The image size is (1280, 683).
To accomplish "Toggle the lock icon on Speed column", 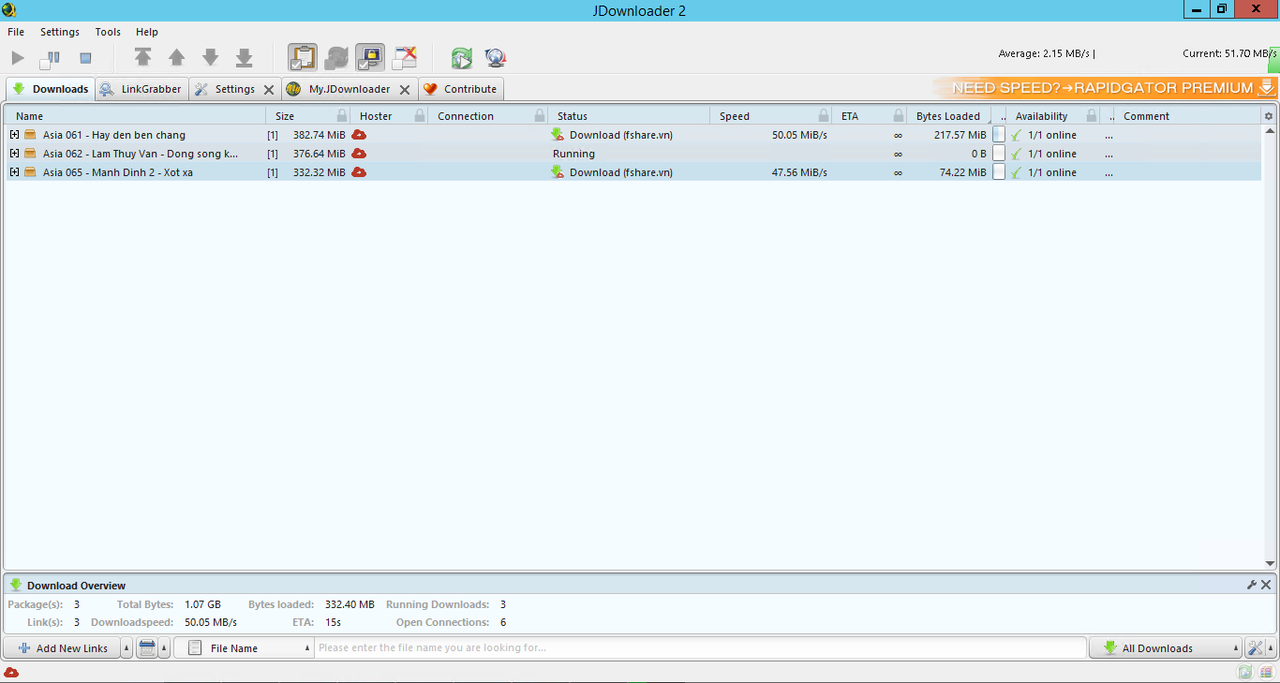I will 824,116.
